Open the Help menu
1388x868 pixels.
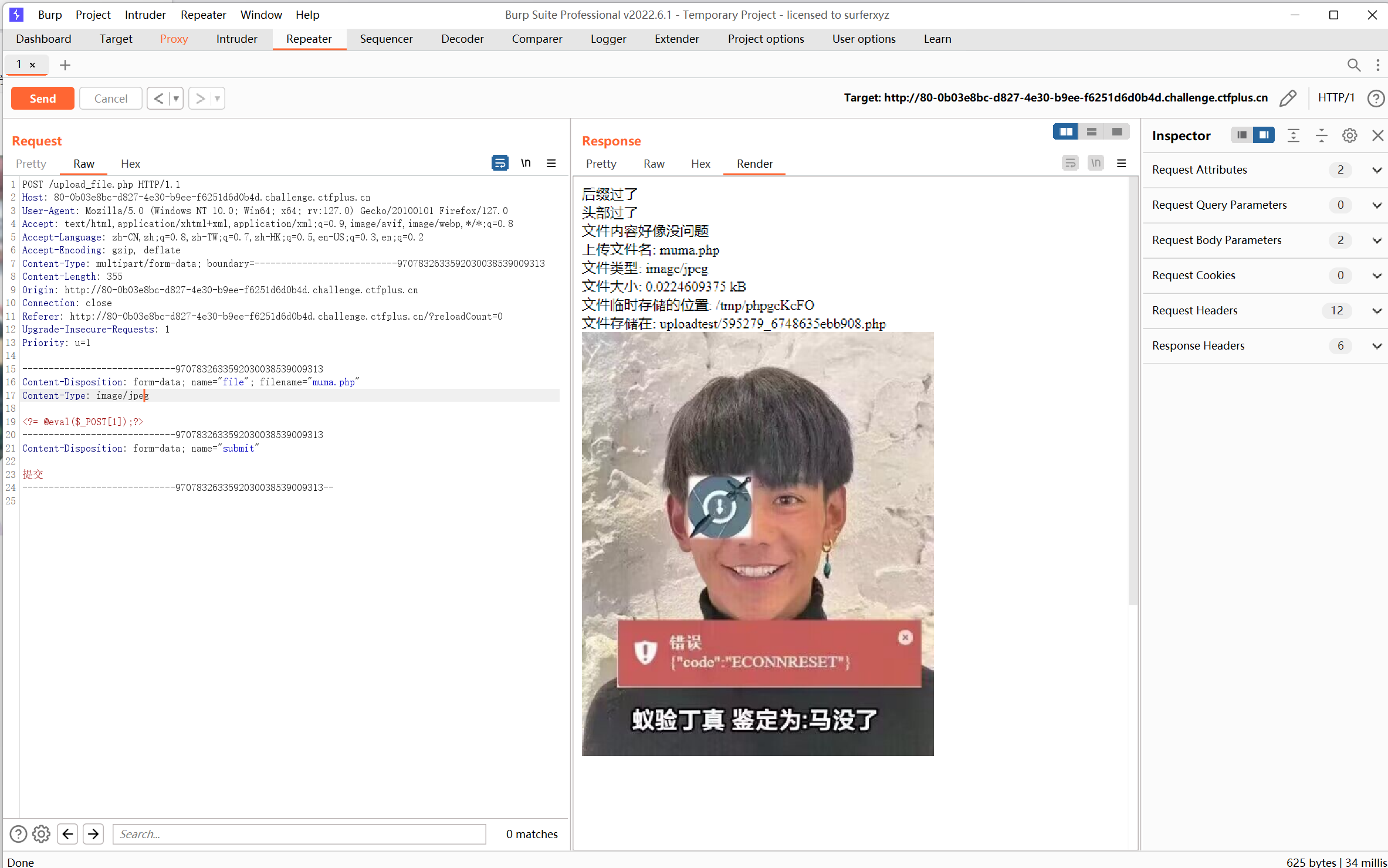tap(307, 15)
